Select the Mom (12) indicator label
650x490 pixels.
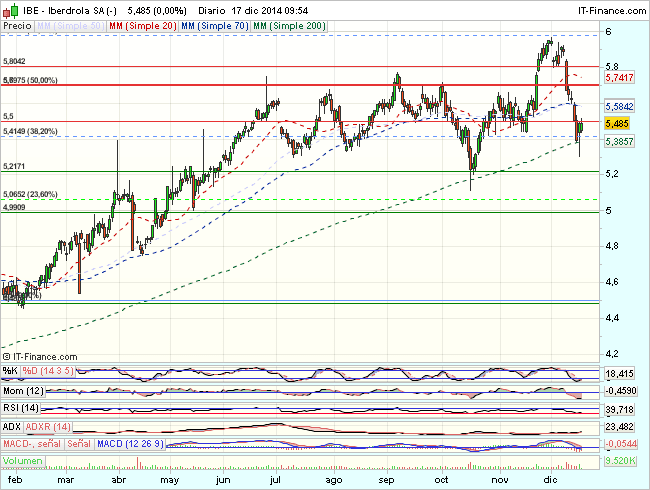23,391
